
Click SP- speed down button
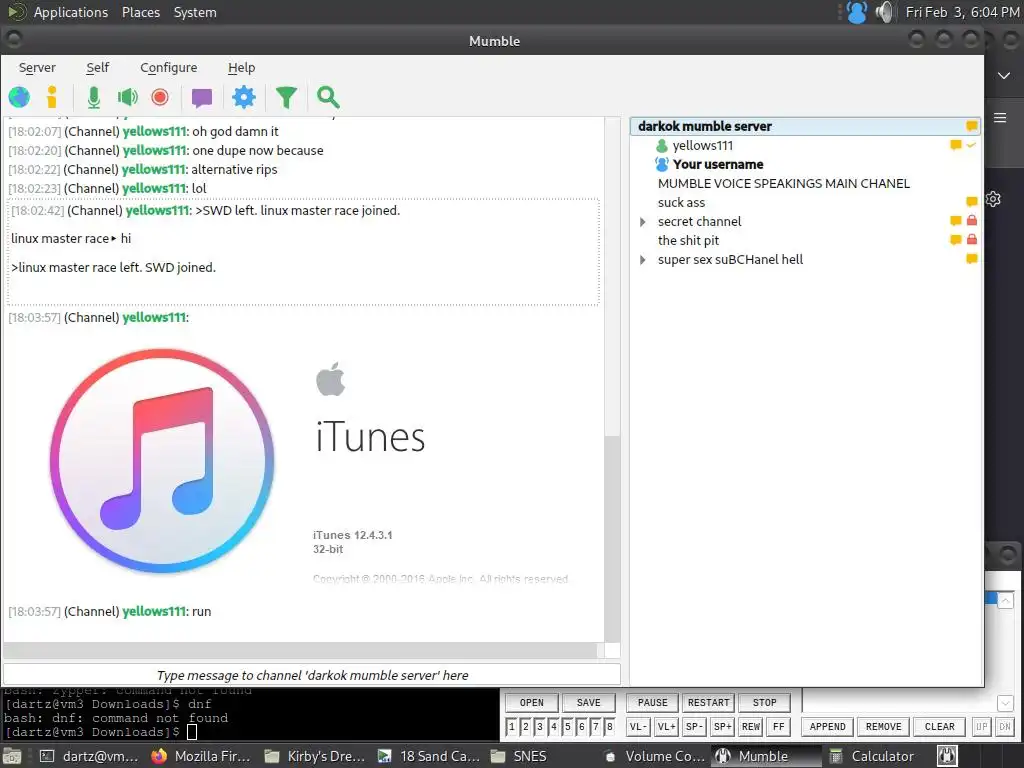(x=694, y=727)
